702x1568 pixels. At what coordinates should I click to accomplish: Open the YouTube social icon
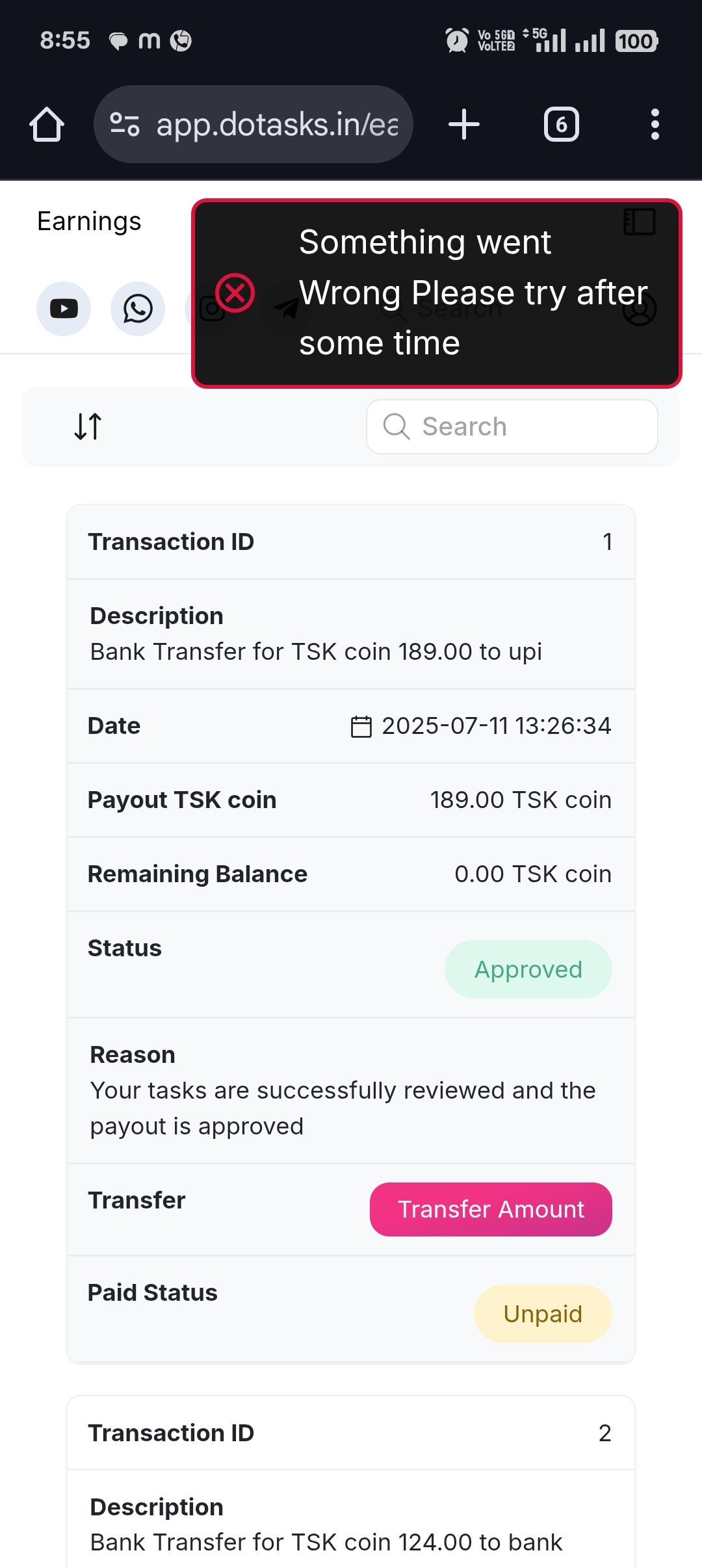click(x=64, y=309)
